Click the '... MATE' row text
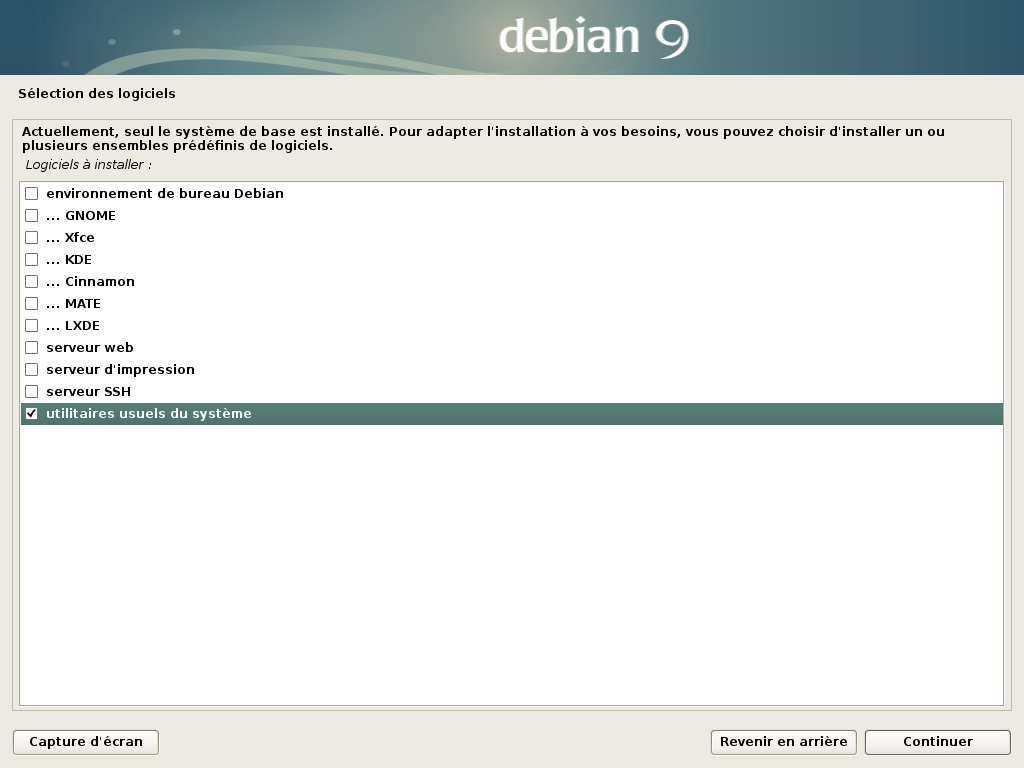This screenshot has width=1024, height=768. 73,304
